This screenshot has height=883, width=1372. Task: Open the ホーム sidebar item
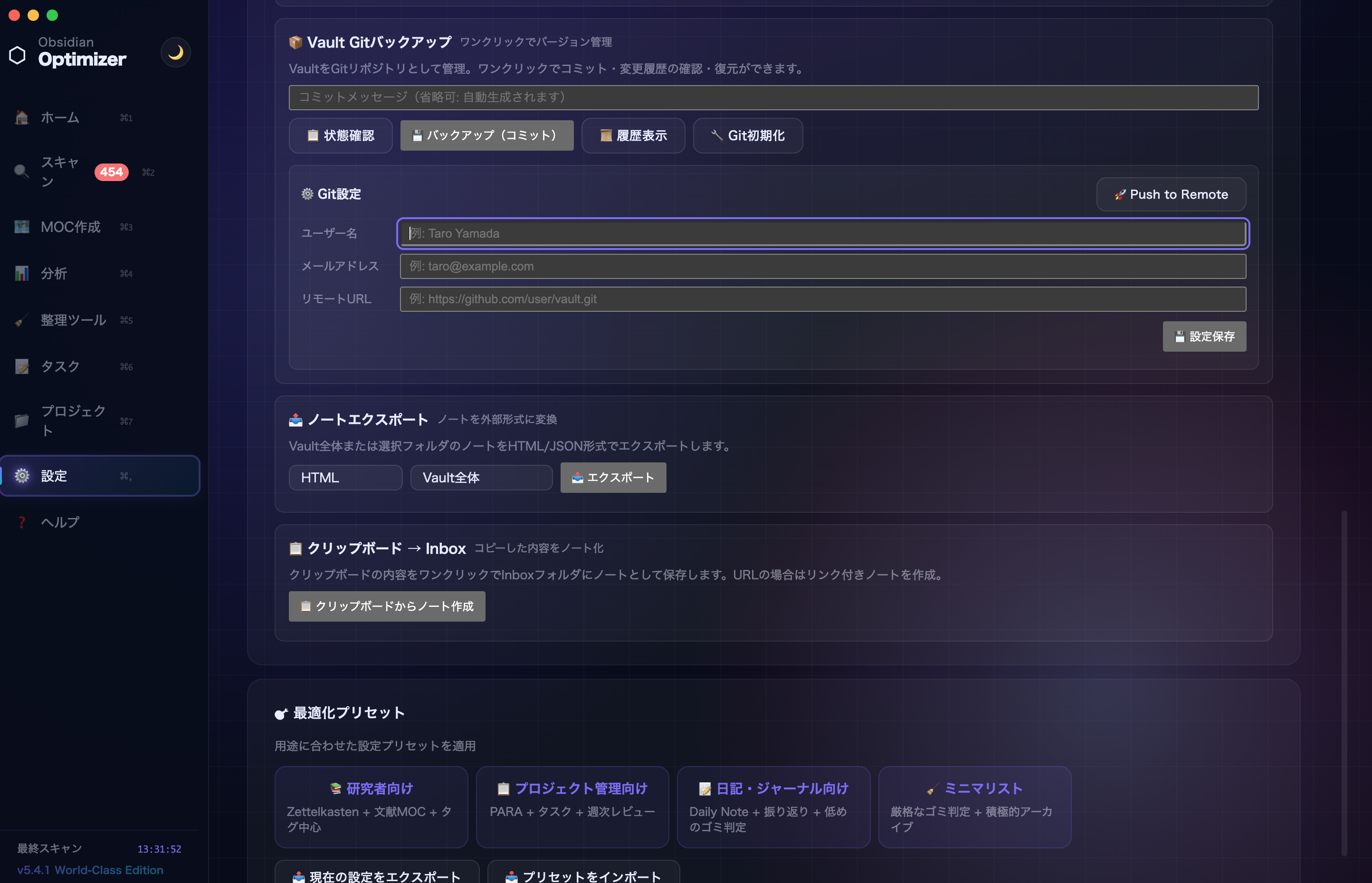point(100,117)
